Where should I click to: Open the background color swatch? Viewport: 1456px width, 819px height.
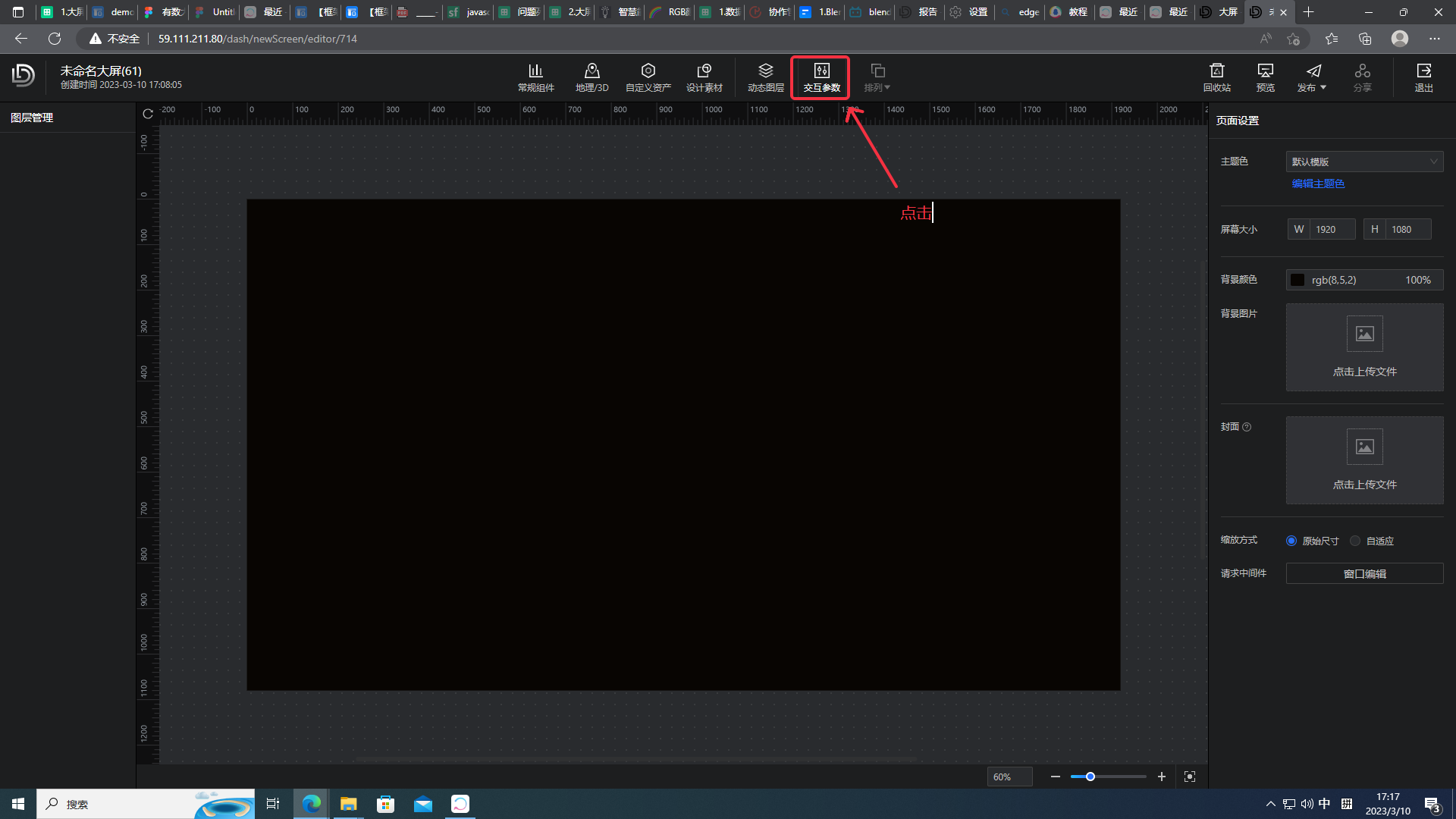(1298, 280)
